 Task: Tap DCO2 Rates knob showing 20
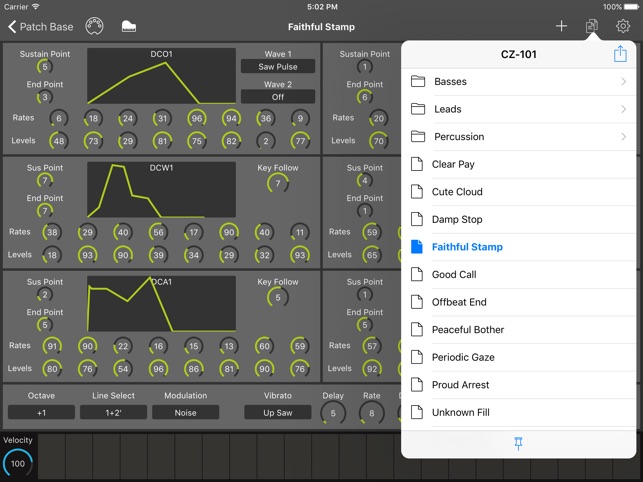click(379, 119)
